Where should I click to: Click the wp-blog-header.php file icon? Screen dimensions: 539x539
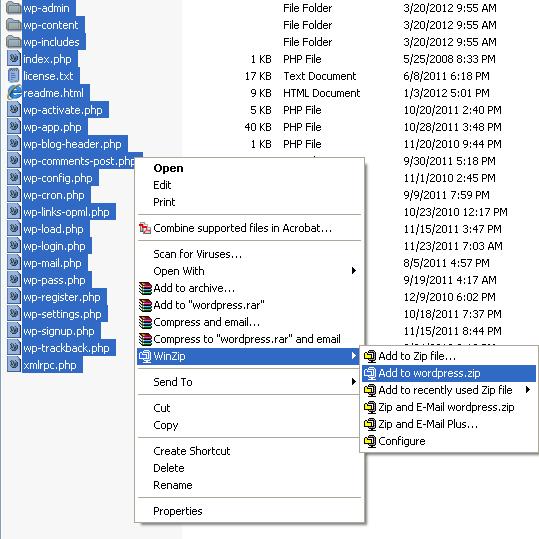coord(14,144)
